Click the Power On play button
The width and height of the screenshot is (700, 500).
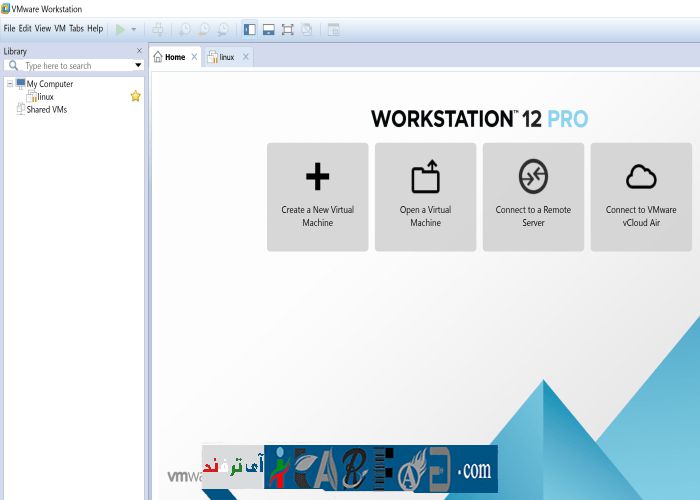120,29
